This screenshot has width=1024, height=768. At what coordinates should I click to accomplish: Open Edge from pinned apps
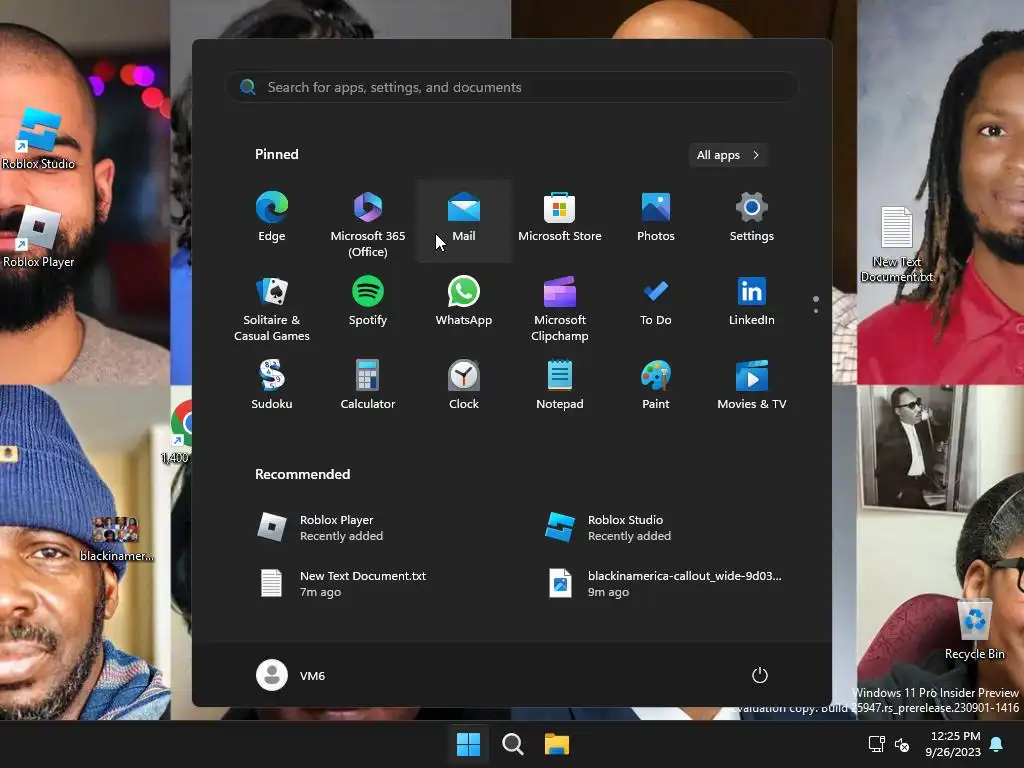point(272,217)
